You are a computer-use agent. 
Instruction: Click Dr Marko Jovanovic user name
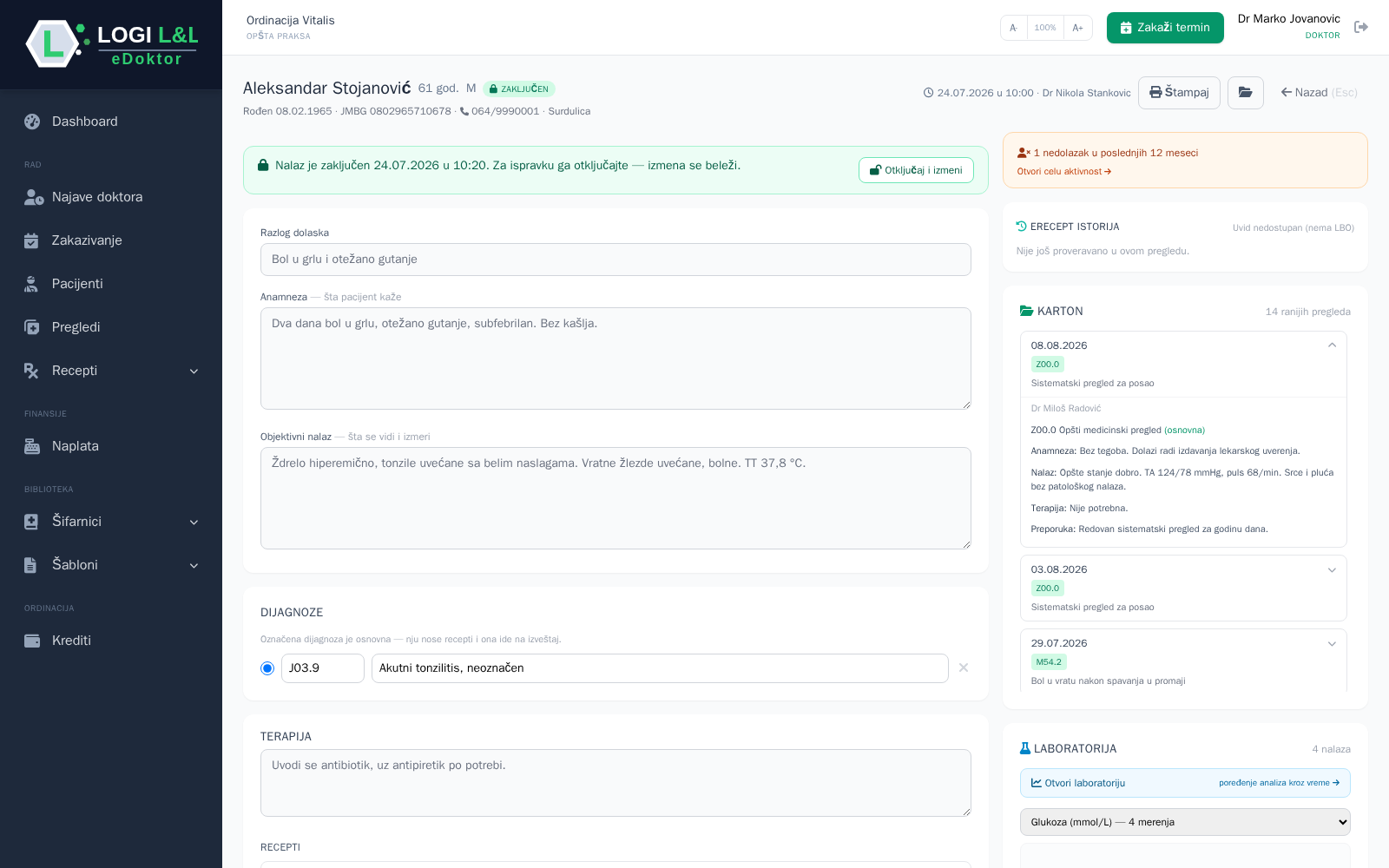(x=1288, y=19)
